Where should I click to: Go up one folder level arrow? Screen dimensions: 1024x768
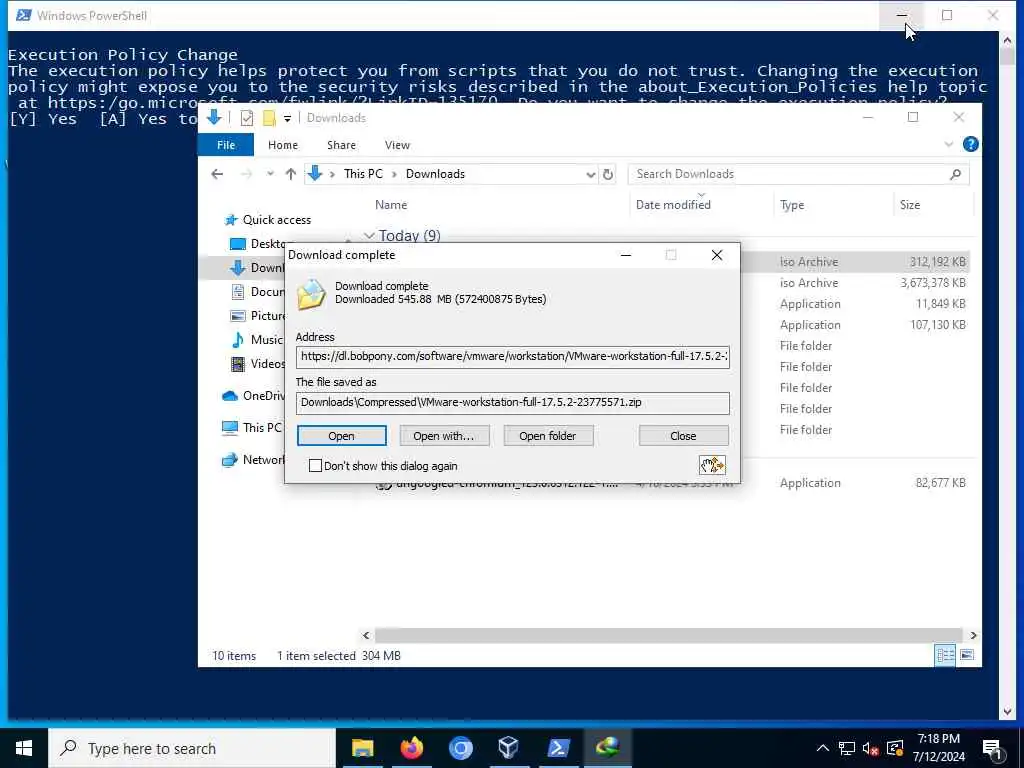(x=291, y=174)
